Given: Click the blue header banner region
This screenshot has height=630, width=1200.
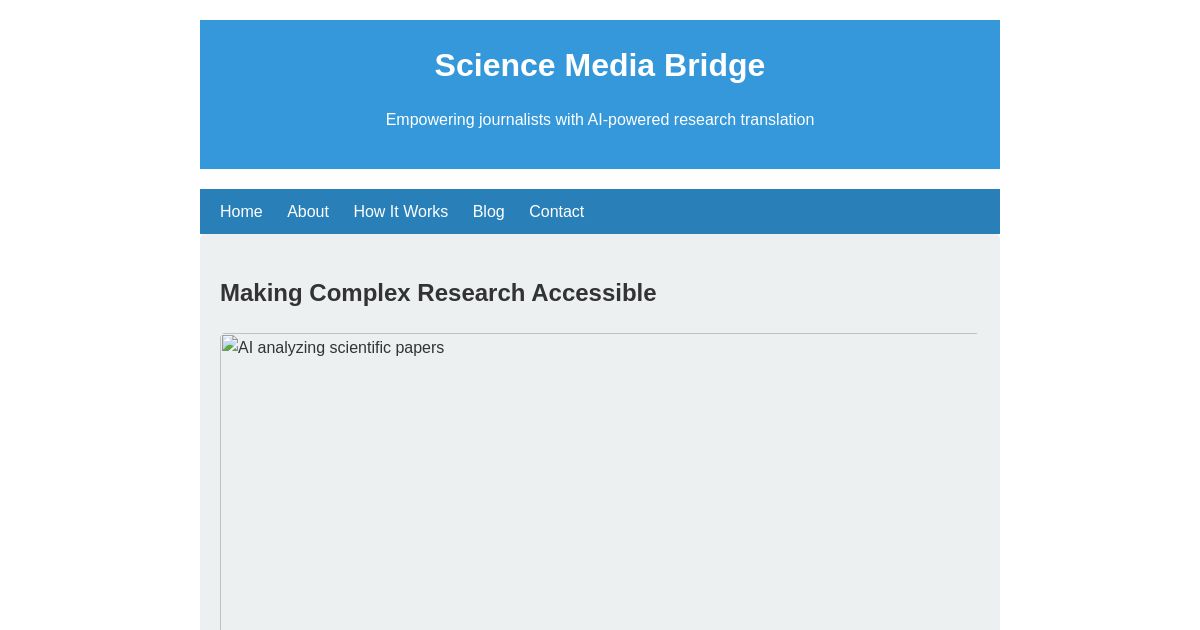Looking at the screenshot, I should [599, 94].
